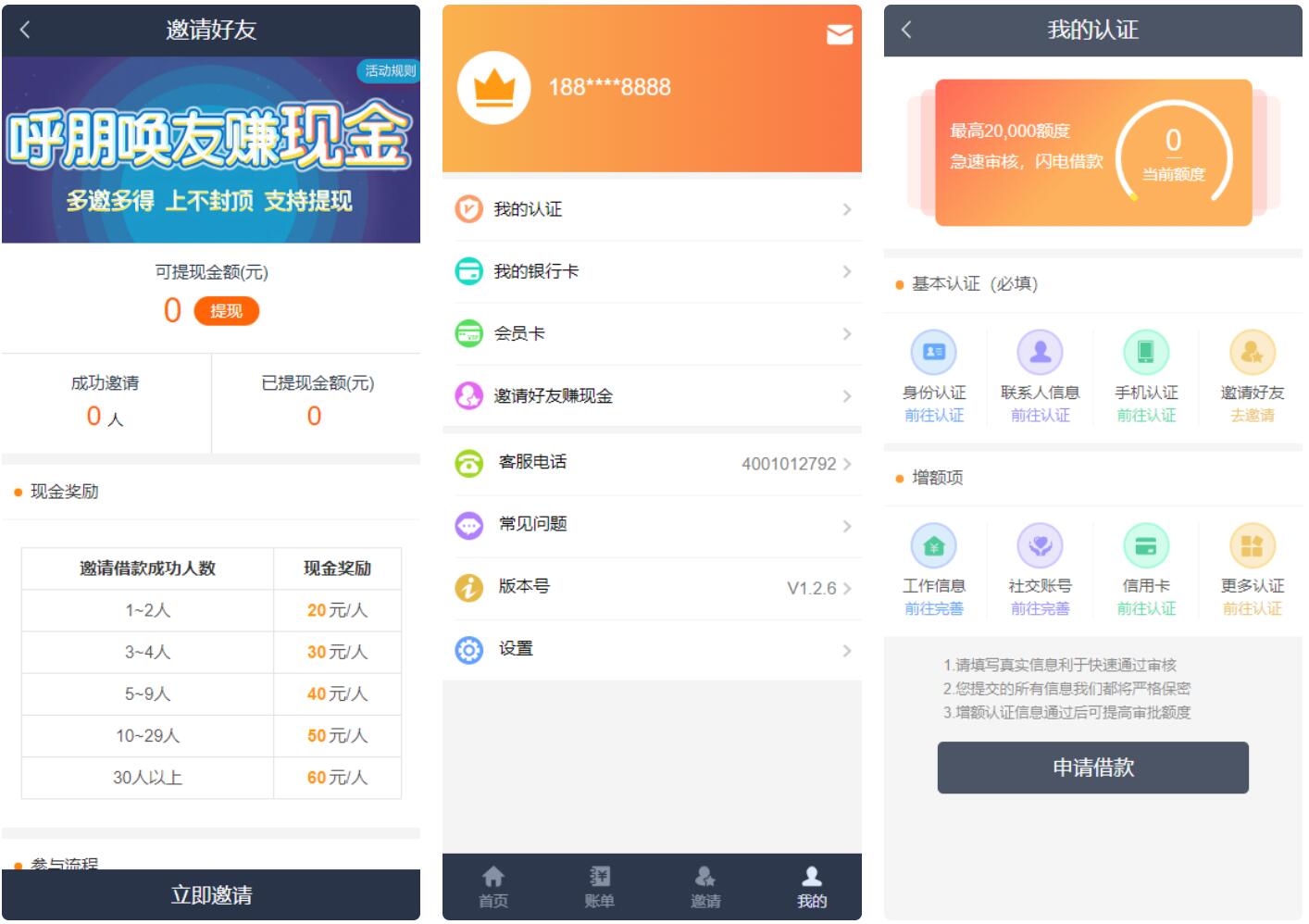Expand the 会员卡 row chevron
The height and width of the screenshot is (924, 1309).
click(845, 334)
